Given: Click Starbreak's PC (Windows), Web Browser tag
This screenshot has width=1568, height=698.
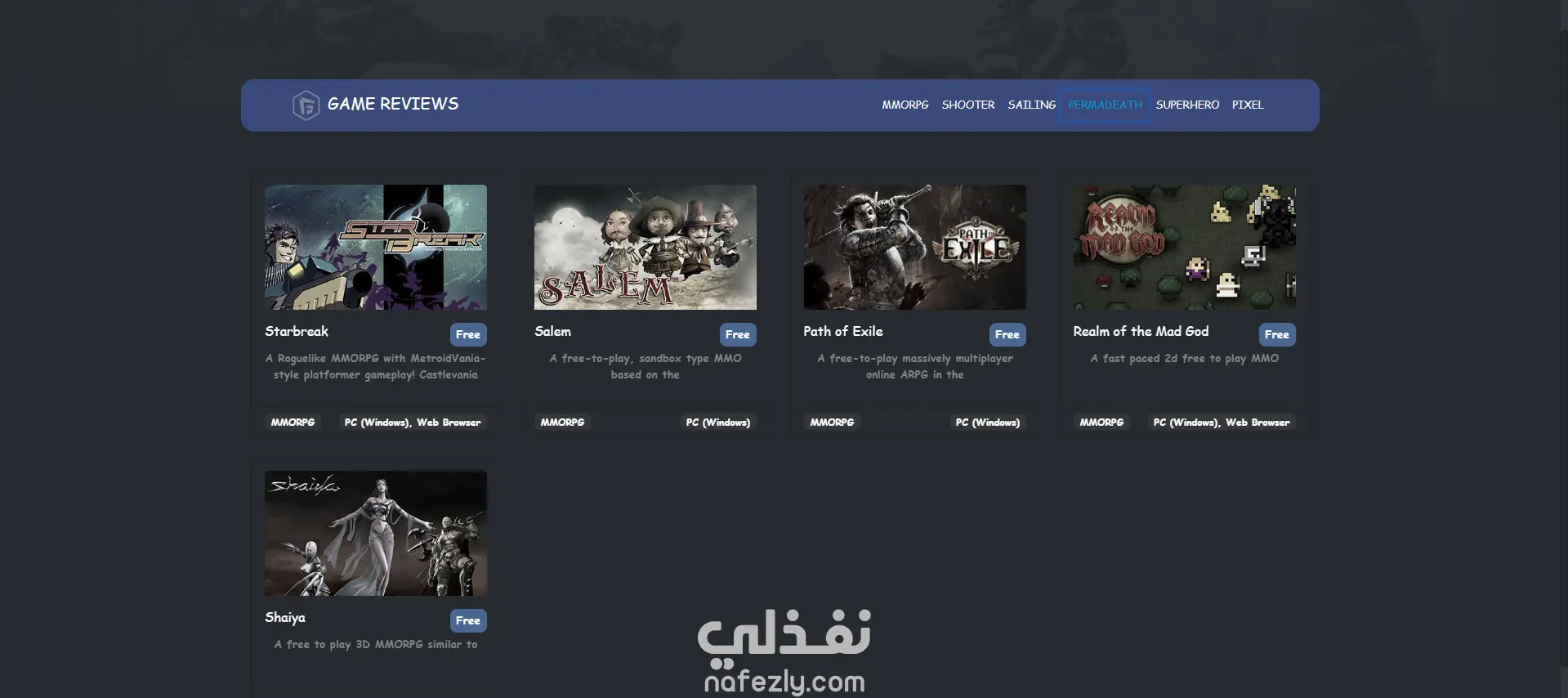Looking at the screenshot, I should [x=413, y=423].
